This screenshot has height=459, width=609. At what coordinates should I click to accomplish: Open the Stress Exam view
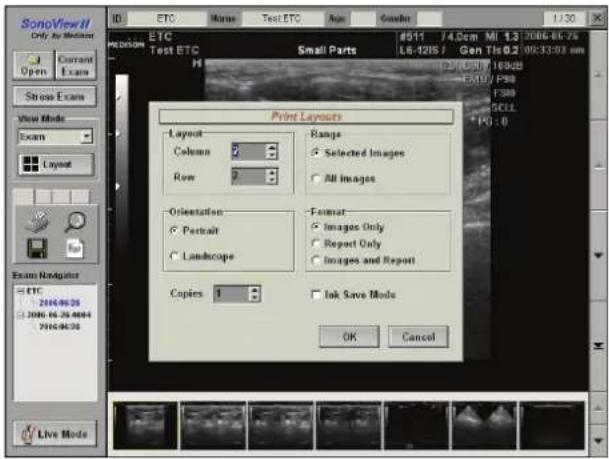click(x=54, y=96)
